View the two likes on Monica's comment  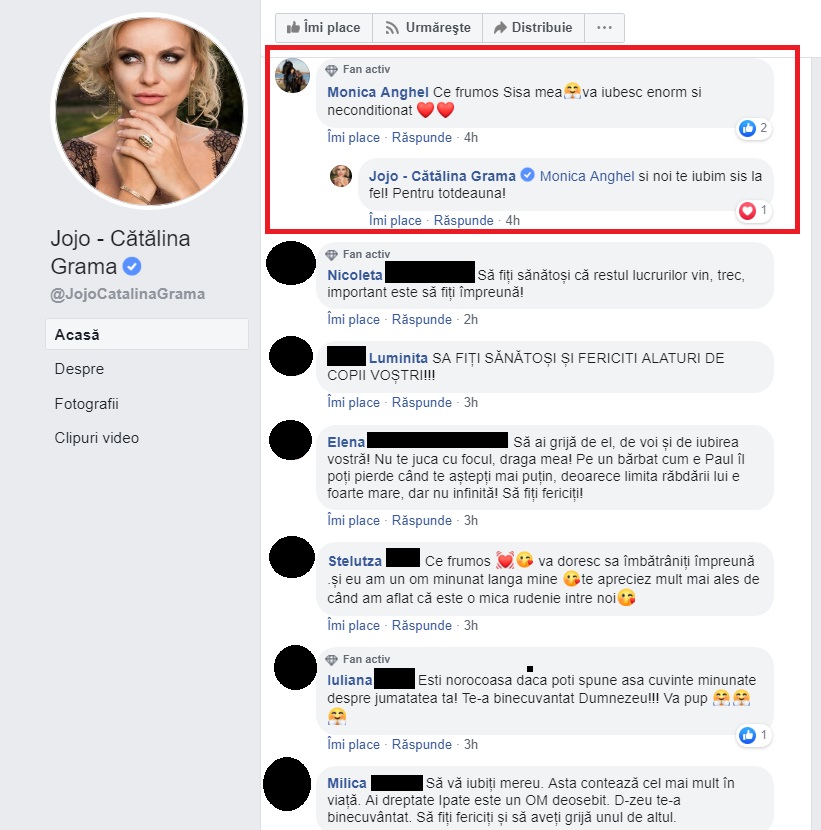click(754, 128)
